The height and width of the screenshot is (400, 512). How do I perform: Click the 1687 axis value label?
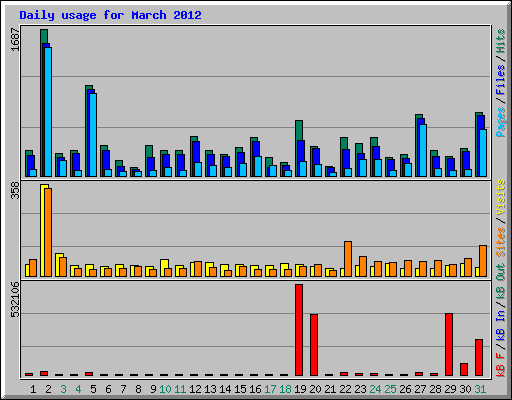(x=15, y=40)
